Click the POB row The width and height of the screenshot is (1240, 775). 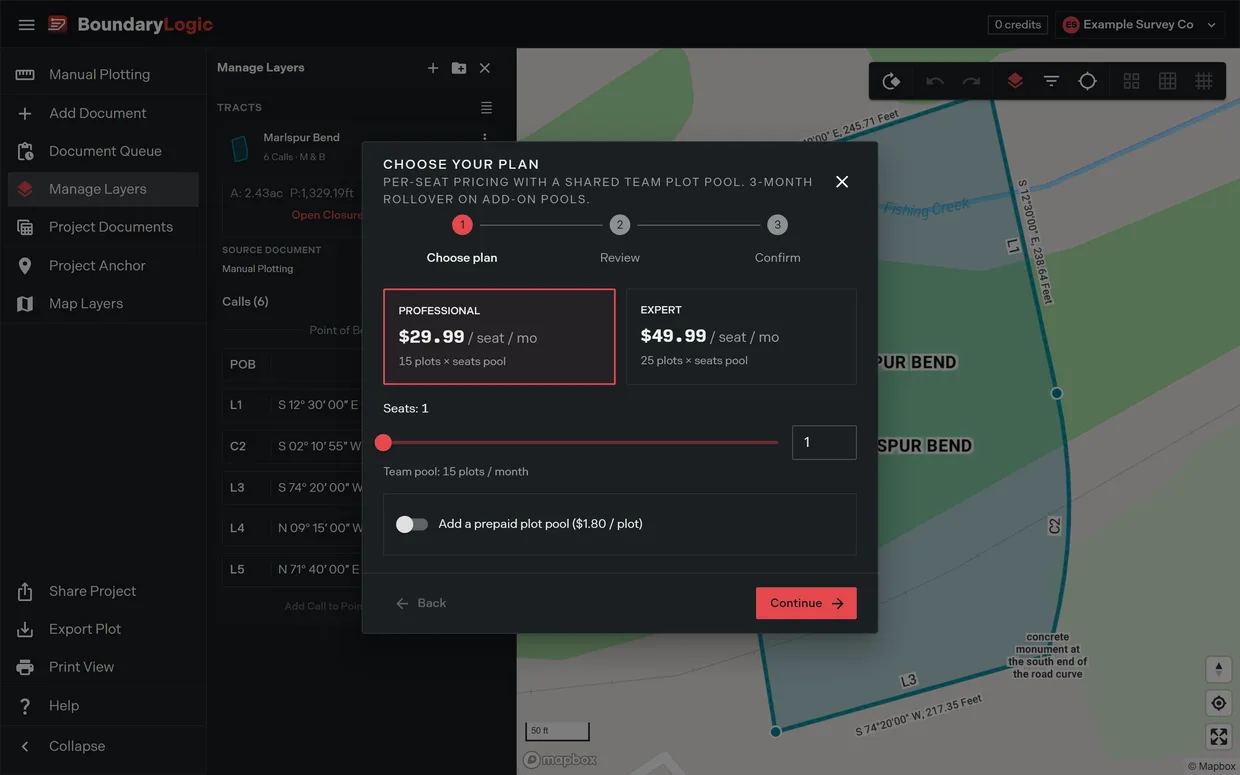point(292,364)
